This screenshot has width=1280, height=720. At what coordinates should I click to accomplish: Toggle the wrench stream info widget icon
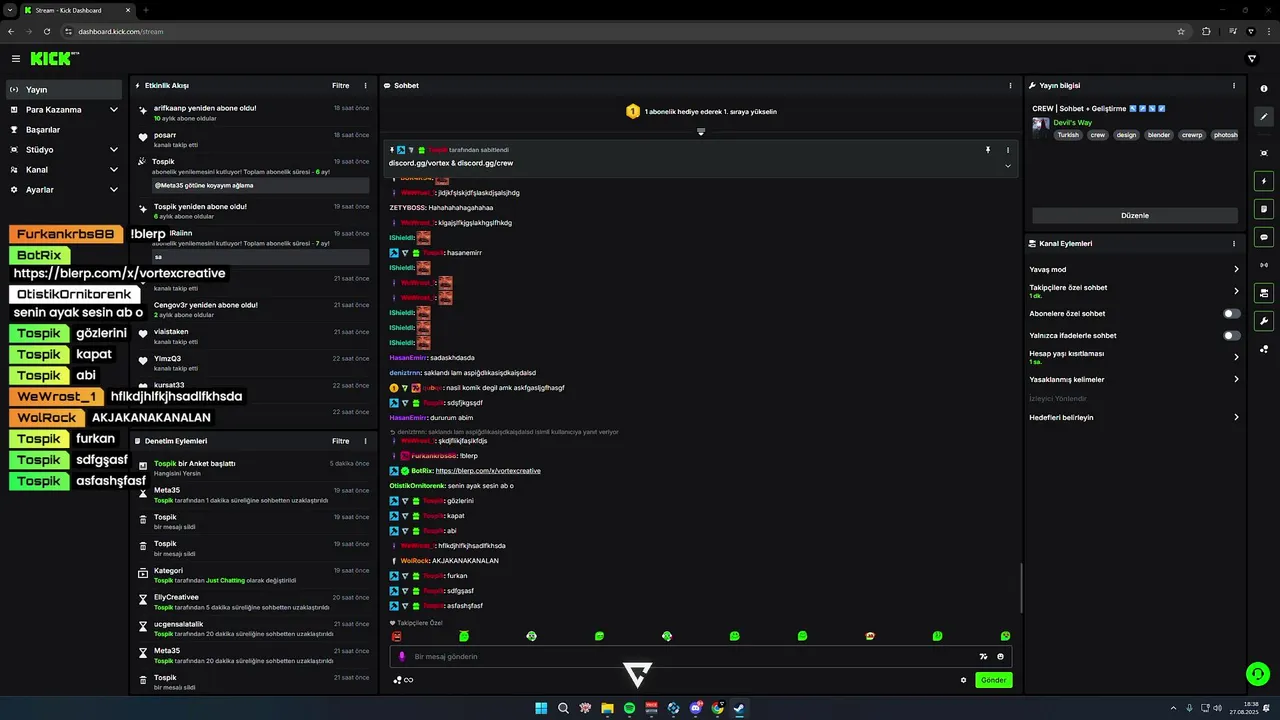1264,321
